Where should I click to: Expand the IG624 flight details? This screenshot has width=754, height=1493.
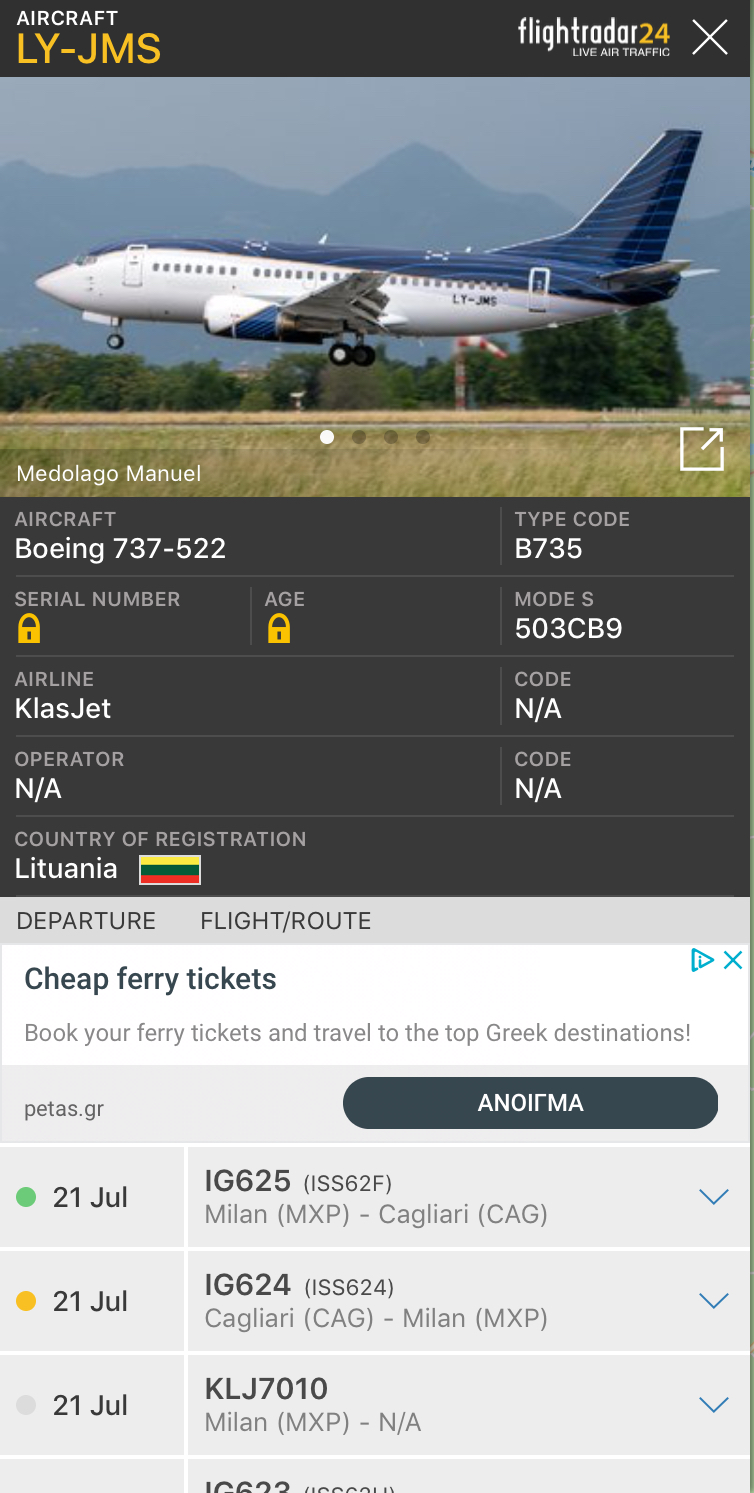[713, 1301]
